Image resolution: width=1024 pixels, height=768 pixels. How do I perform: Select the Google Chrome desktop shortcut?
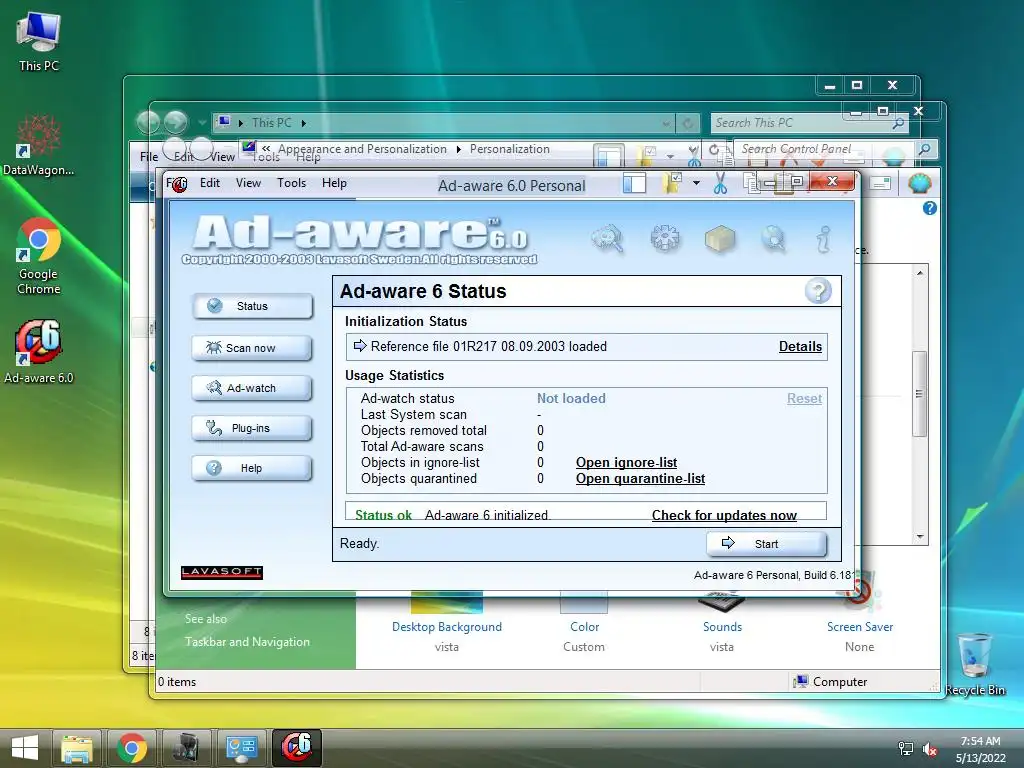(x=39, y=256)
